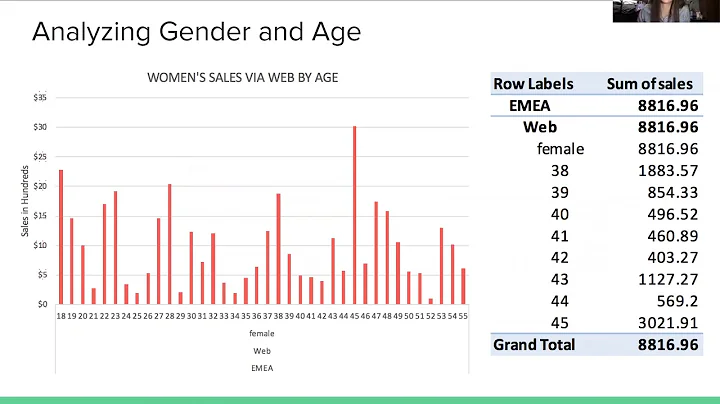The width and height of the screenshot is (720, 404).
Task: Click sales value 460.89 for age 41
Action: click(672, 236)
